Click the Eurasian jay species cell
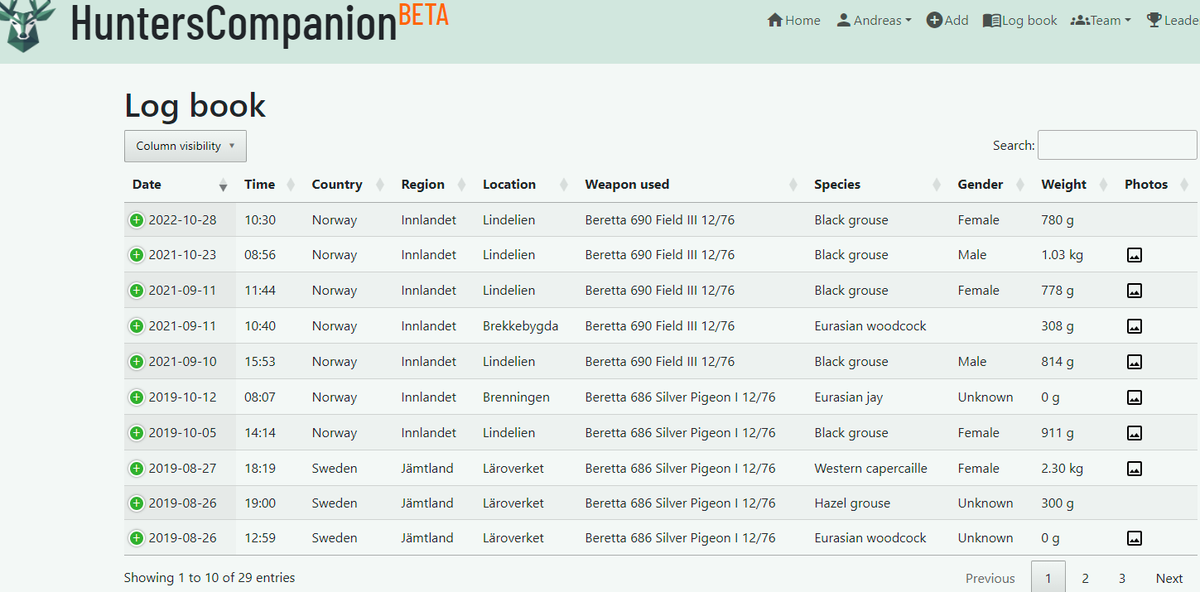The image size is (1200, 592). tap(848, 397)
